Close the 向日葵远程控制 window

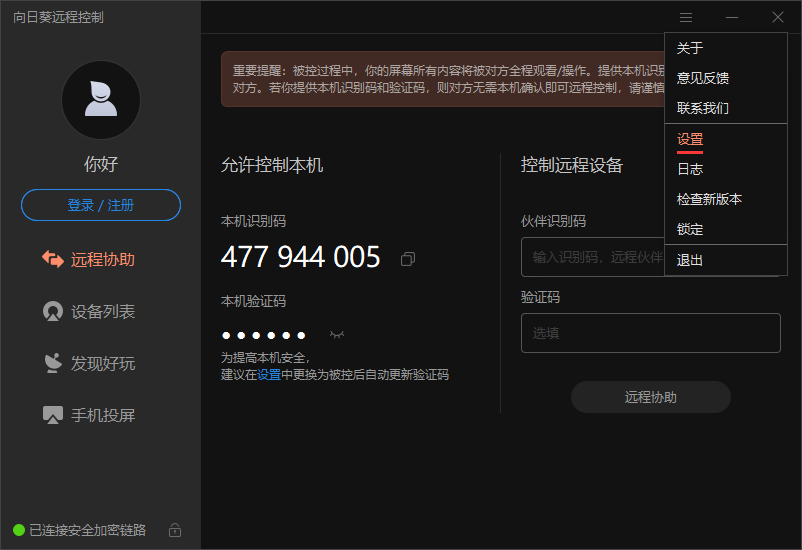(778, 17)
